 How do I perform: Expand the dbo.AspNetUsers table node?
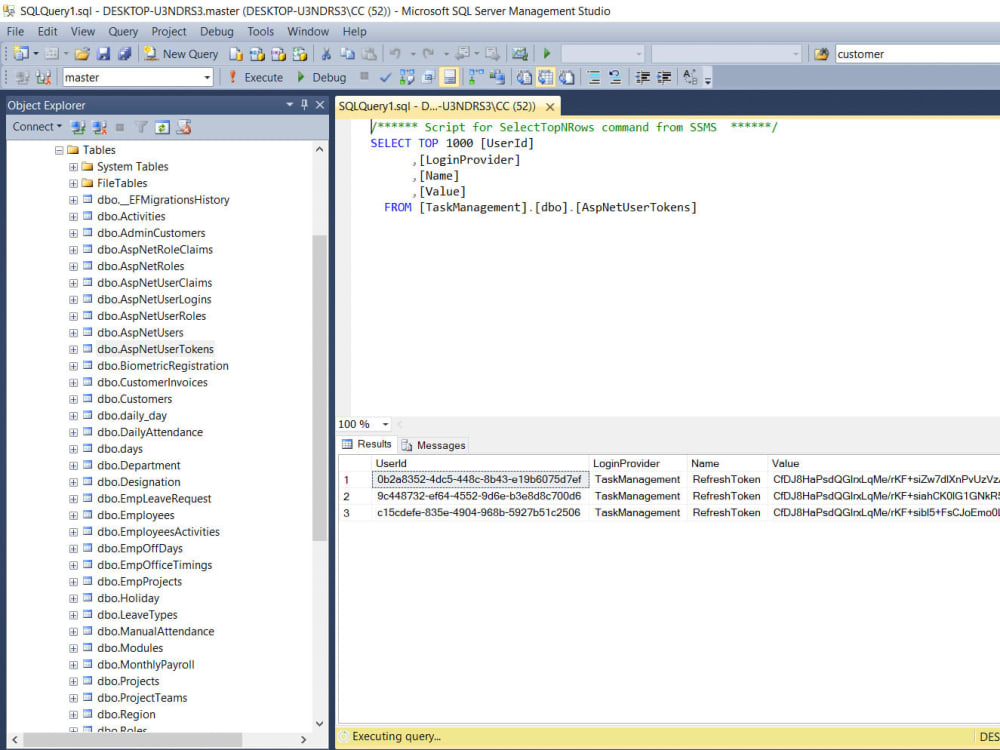(73, 333)
